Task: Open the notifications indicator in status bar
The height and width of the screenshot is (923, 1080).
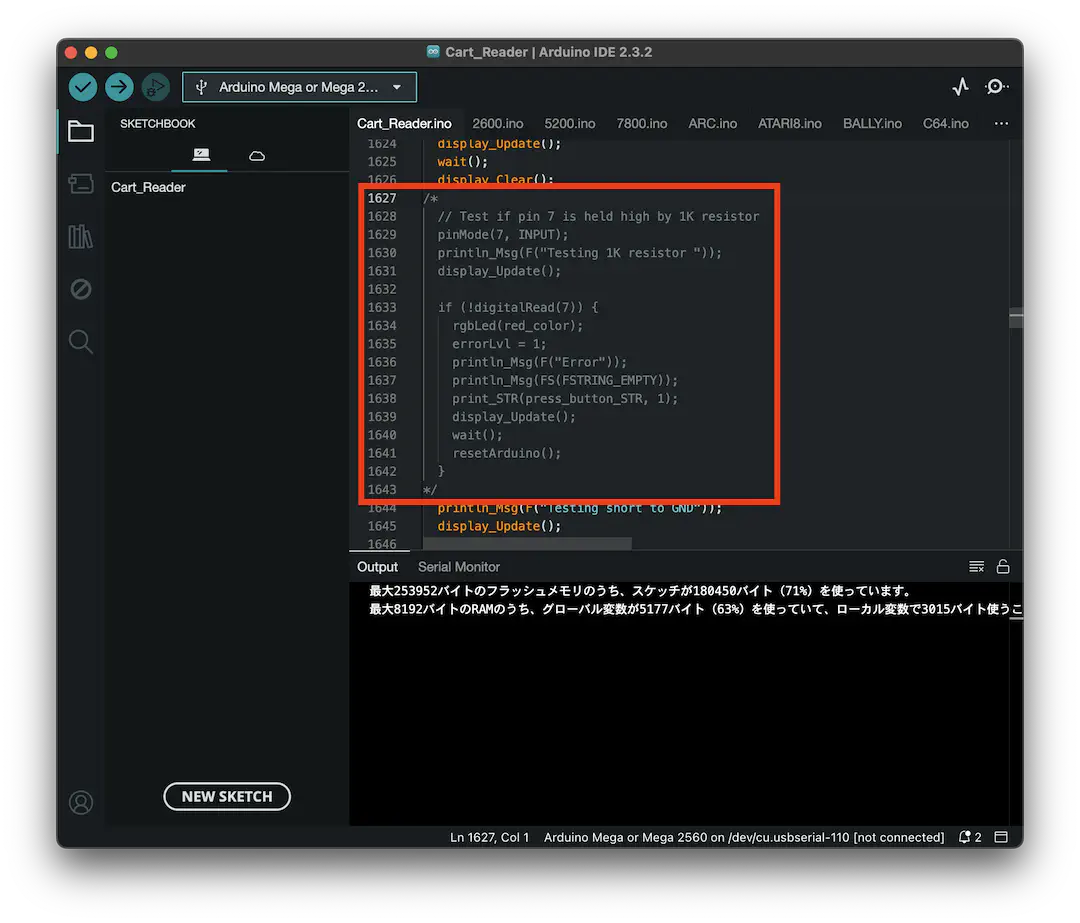Action: click(969, 837)
